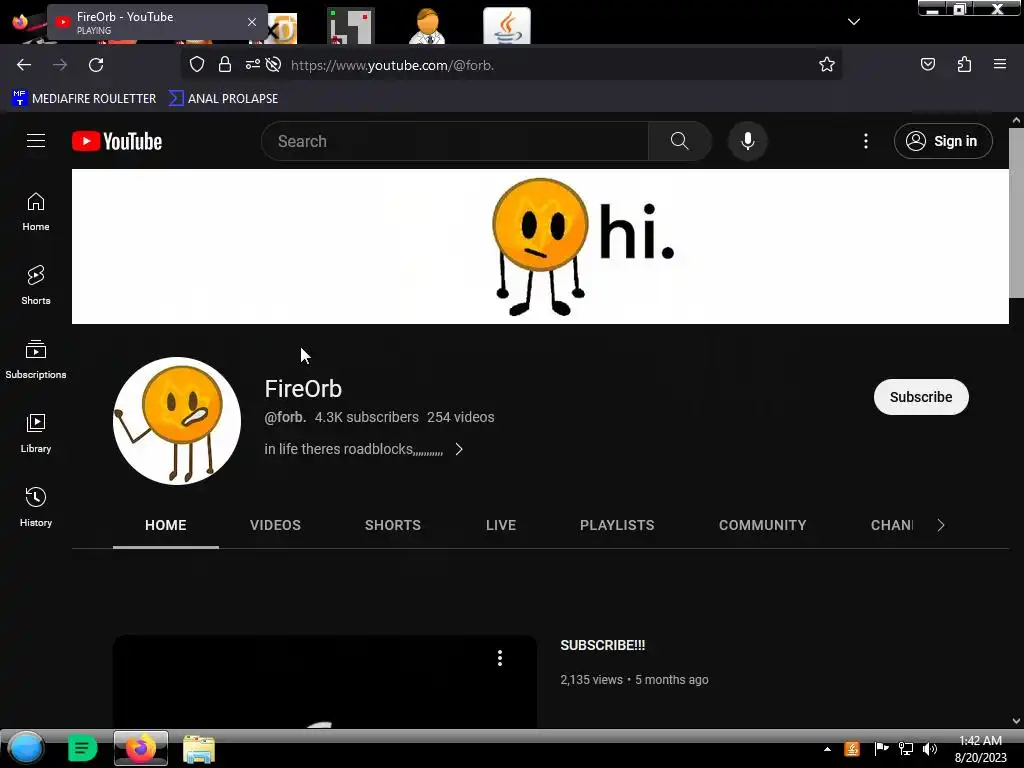Click Java update tray icon
1024x768 pixels.
tap(852, 749)
